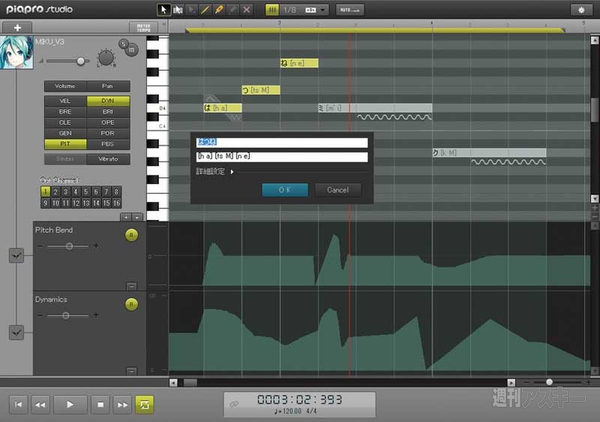Open settings with the gear icon

click(x=581, y=10)
